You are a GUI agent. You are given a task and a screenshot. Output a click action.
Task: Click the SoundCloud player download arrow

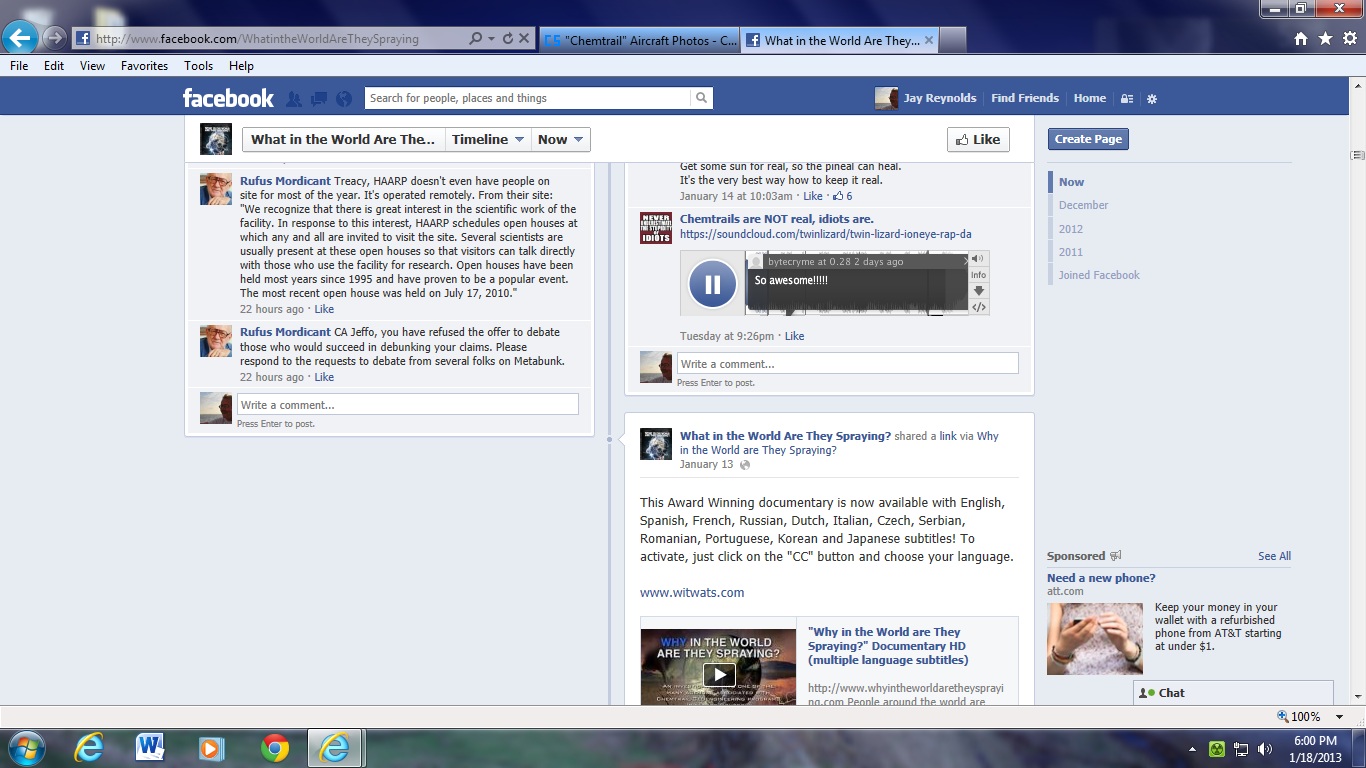tap(978, 291)
